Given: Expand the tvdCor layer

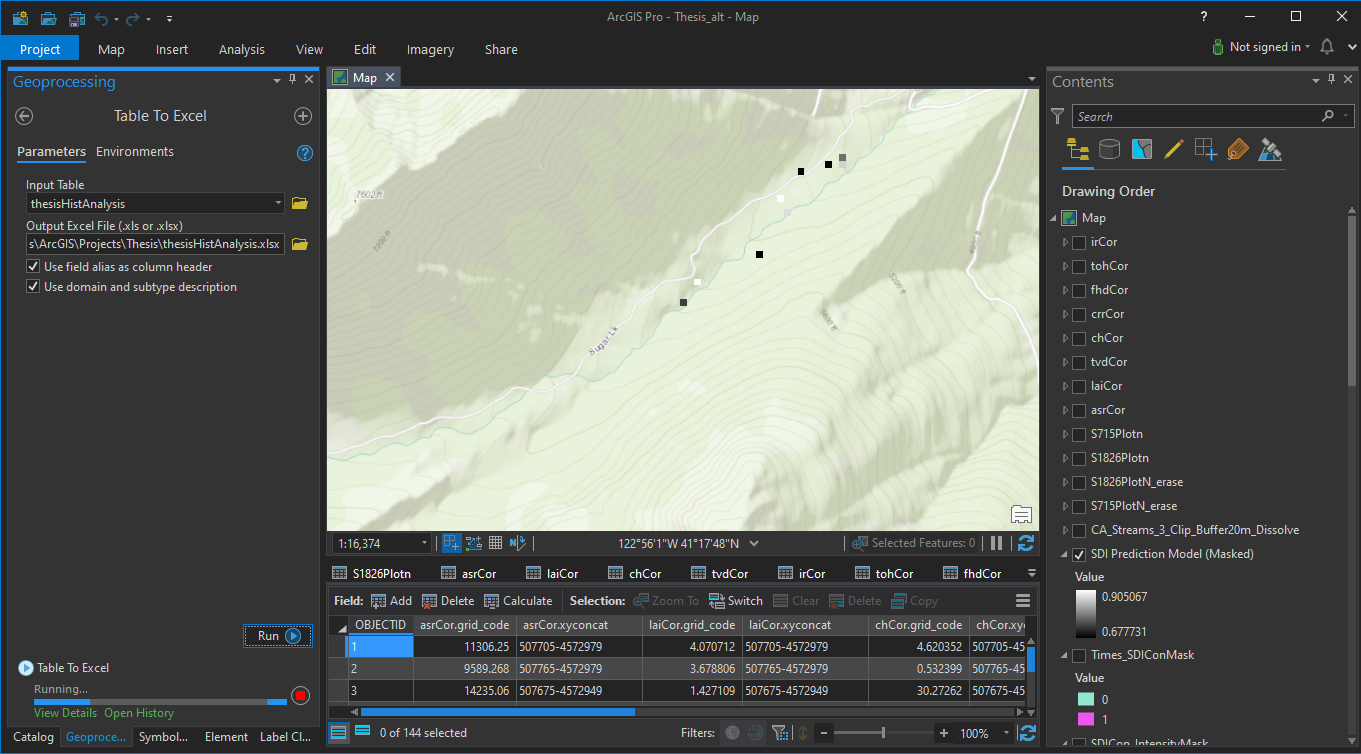Looking at the screenshot, I should pos(1065,362).
